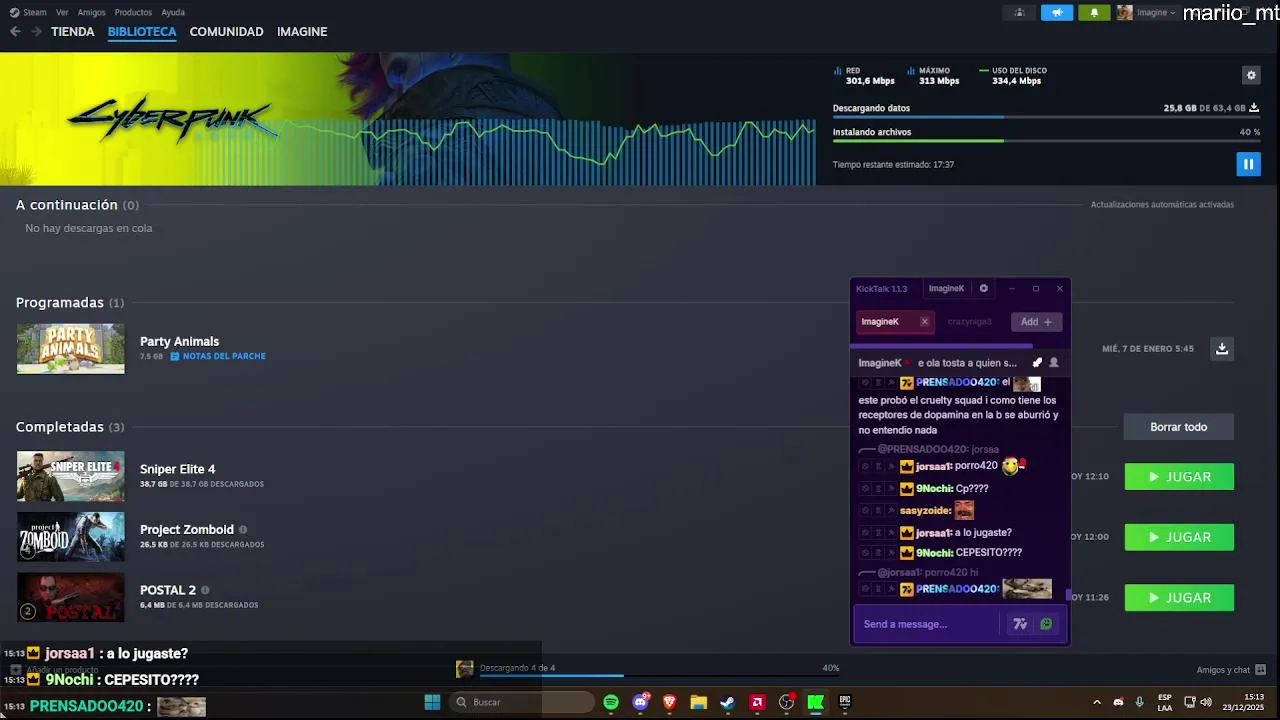The height and width of the screenshot is (720, 1280).
Task: Click bottom Descargando 4 de 4 progress bar
Action: point(659,676)
